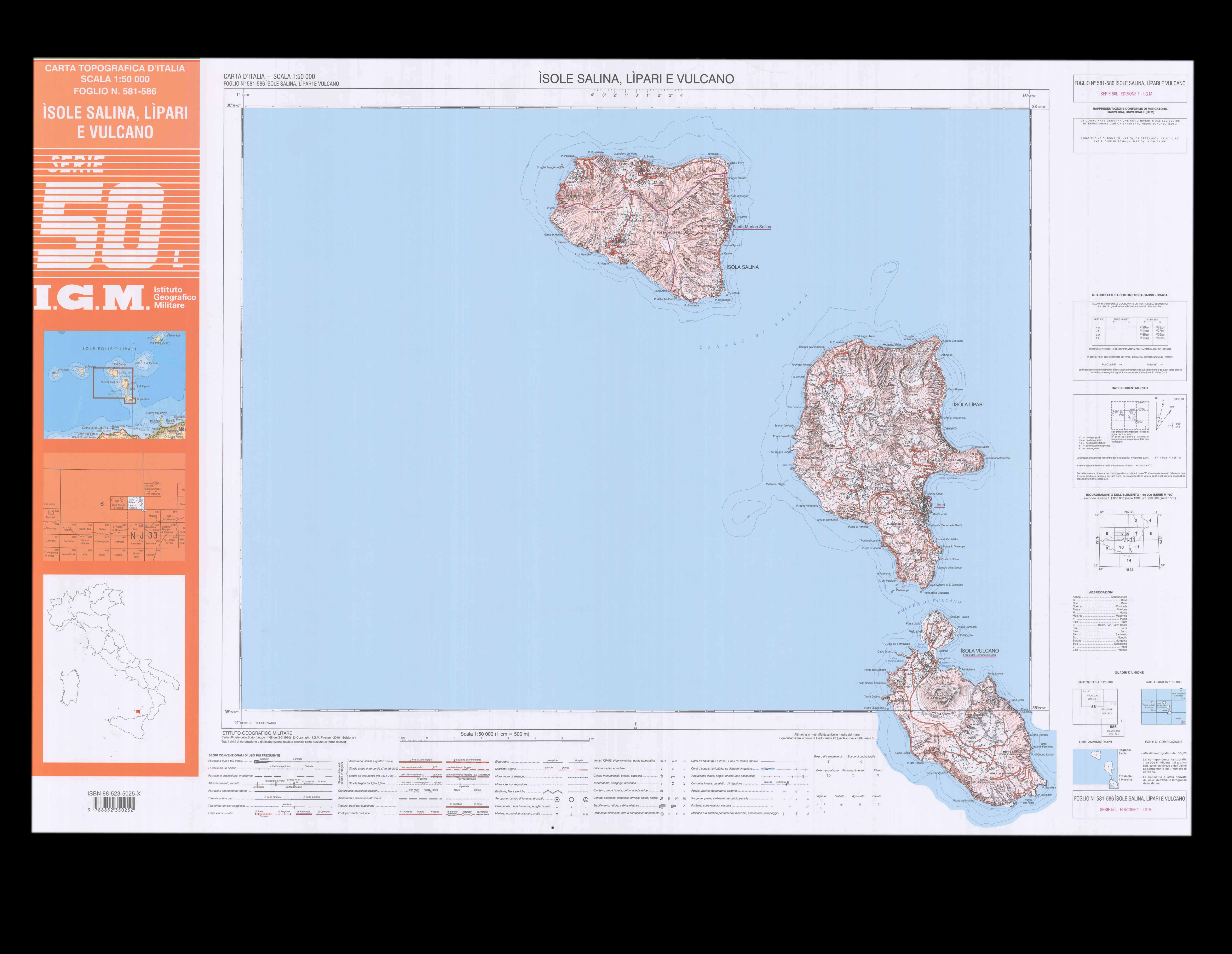Click the 'LIMITI AMMINISTRATIVI' heading
Viewport: 1232px width, 954px height.
point(1096,742)
